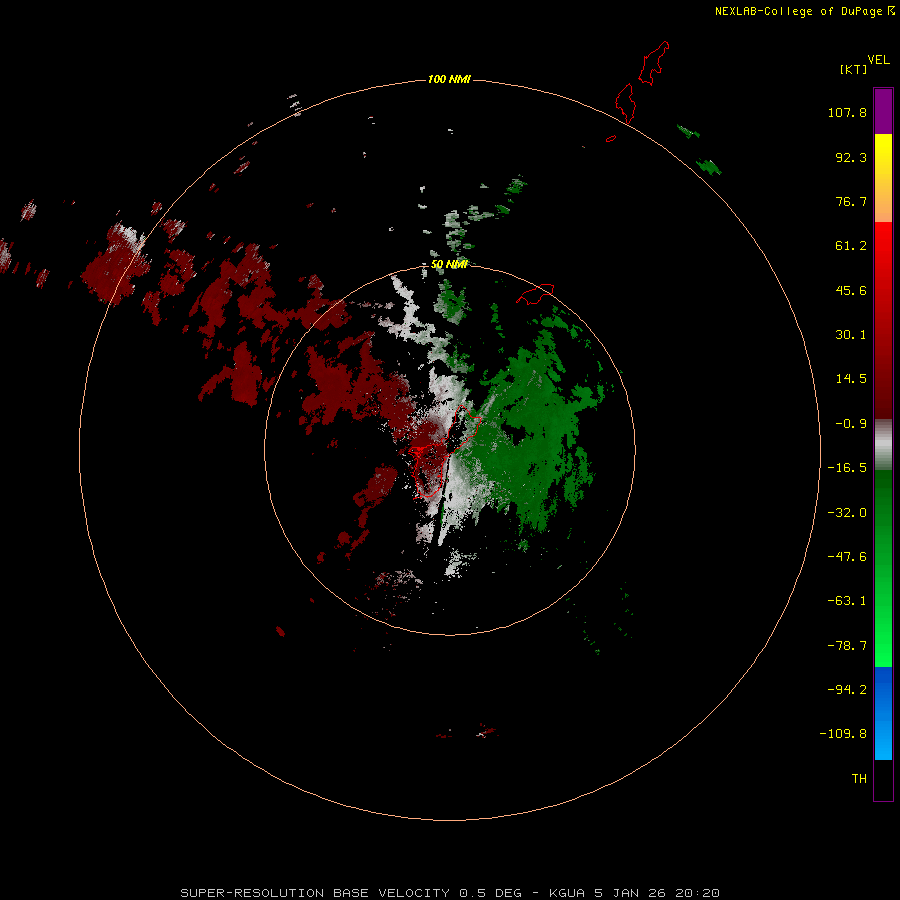Click the 14.5 legend value
This screenshot has width=900, height=900.
(851, 379)
